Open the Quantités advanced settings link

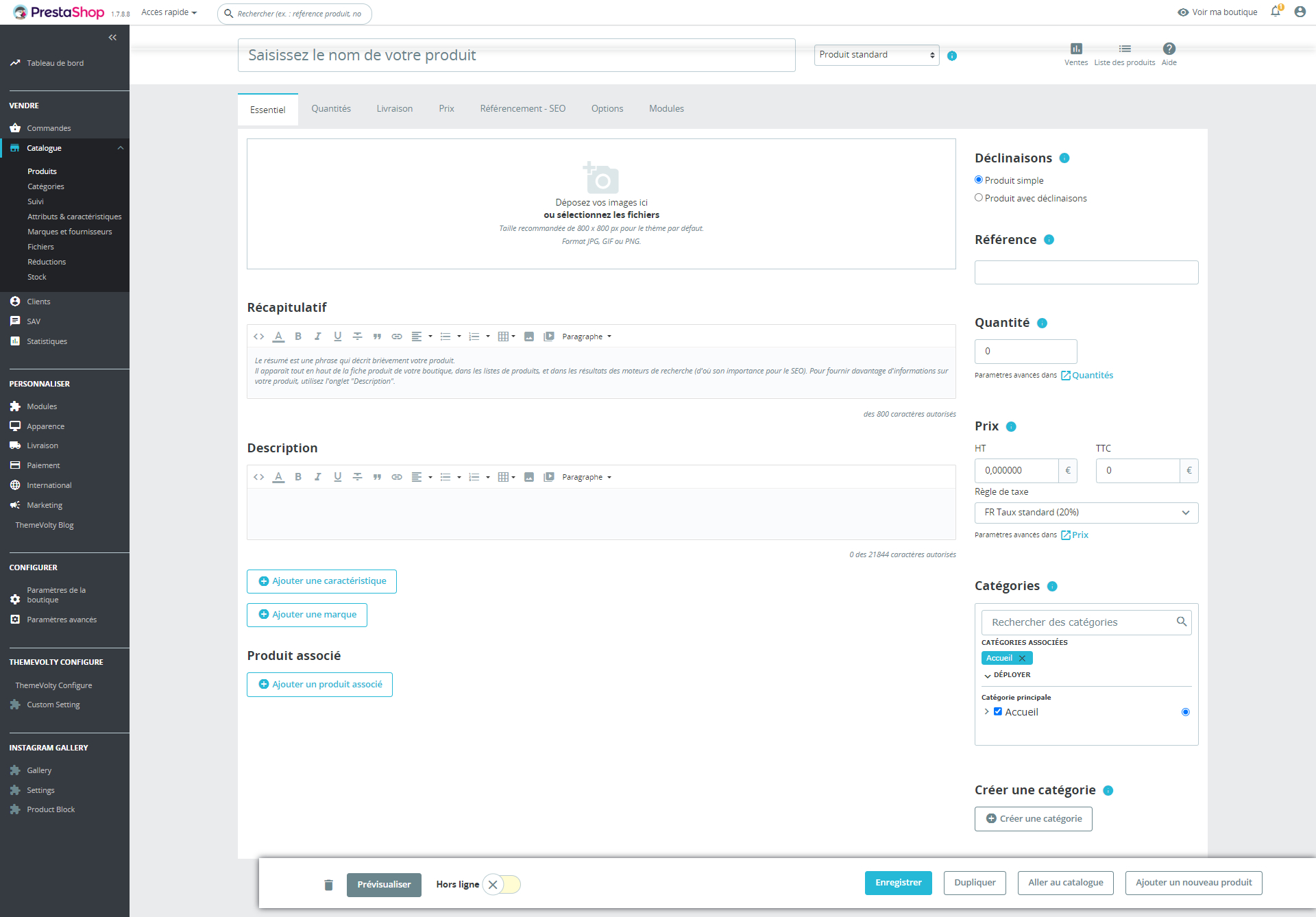pos(1091,375)
